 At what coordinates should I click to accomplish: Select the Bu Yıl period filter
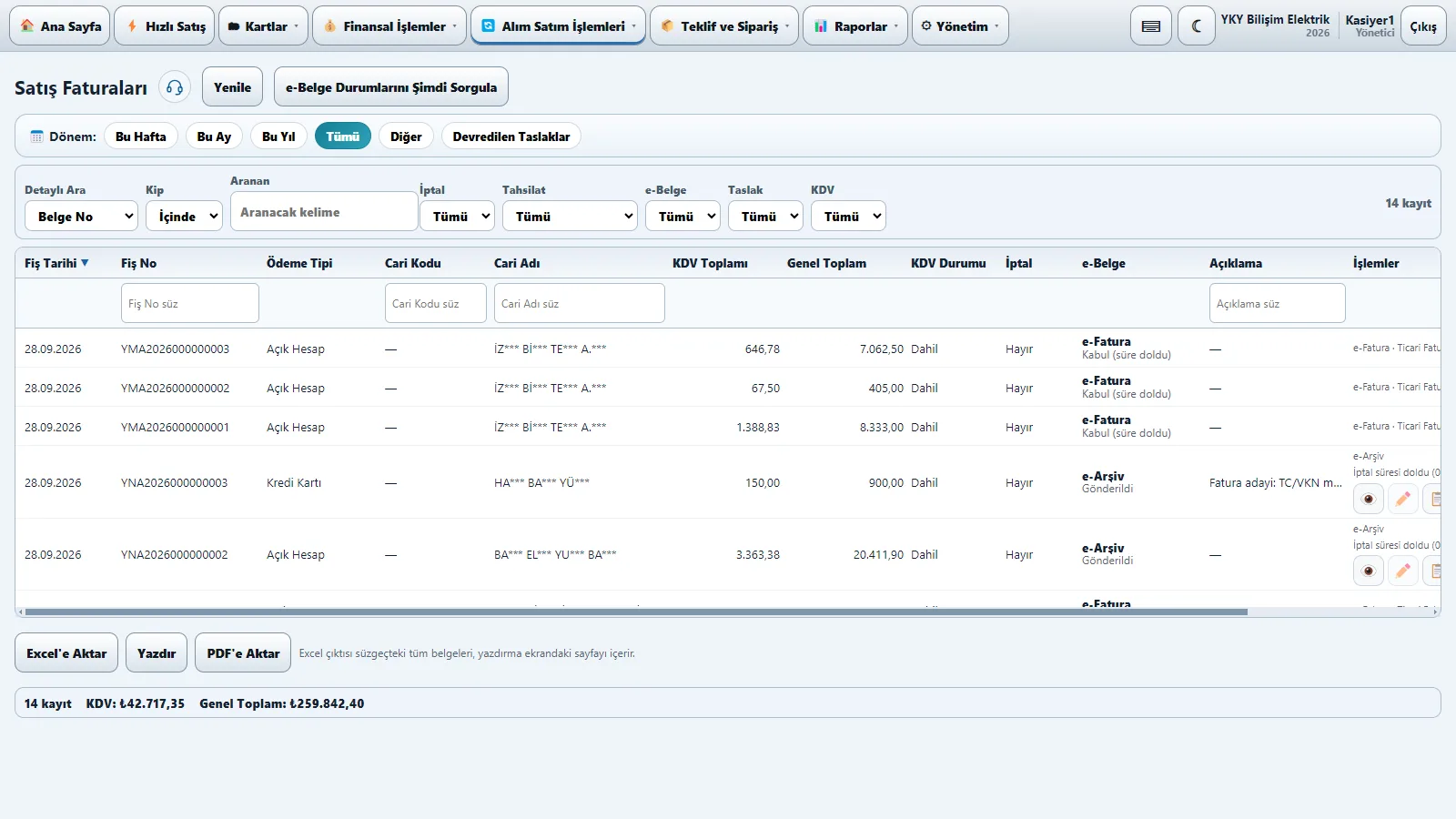tap(278, 136)
